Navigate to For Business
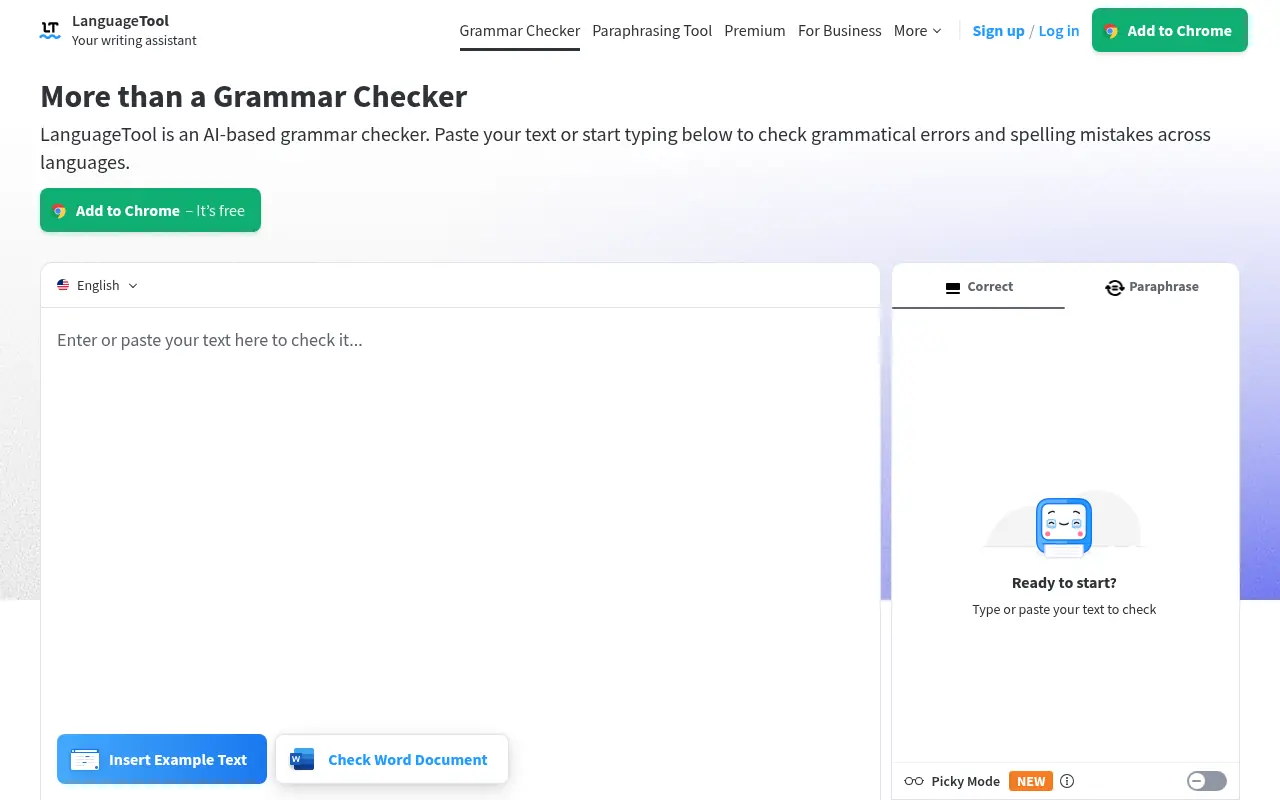1280x800 pixels. click(x=839, y=31)
